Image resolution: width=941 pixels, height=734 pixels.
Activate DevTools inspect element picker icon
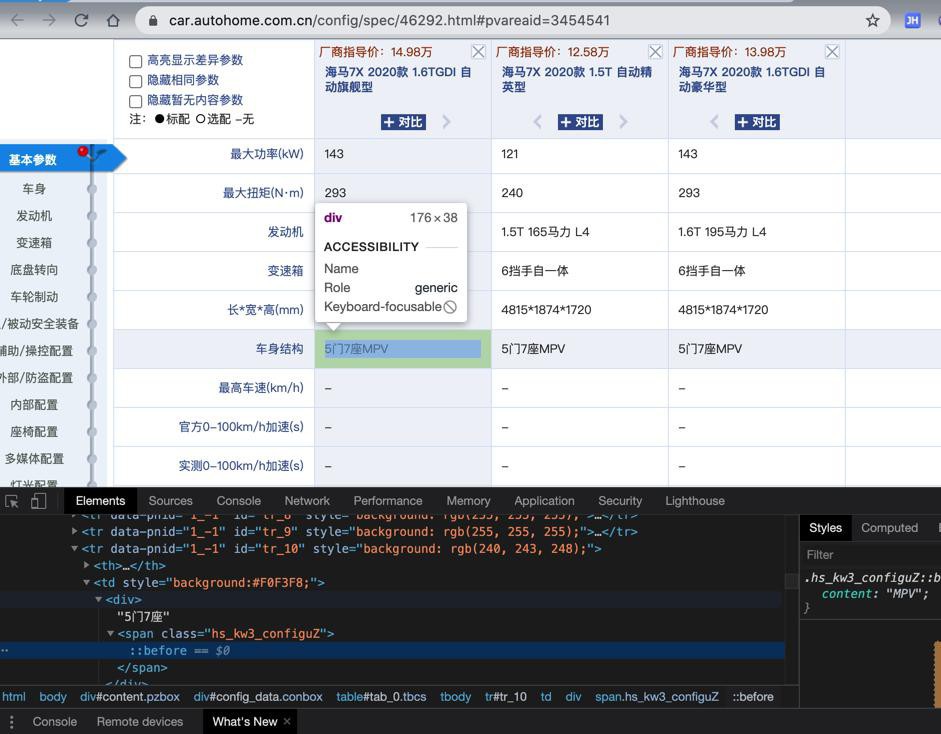tap(11, 501)
